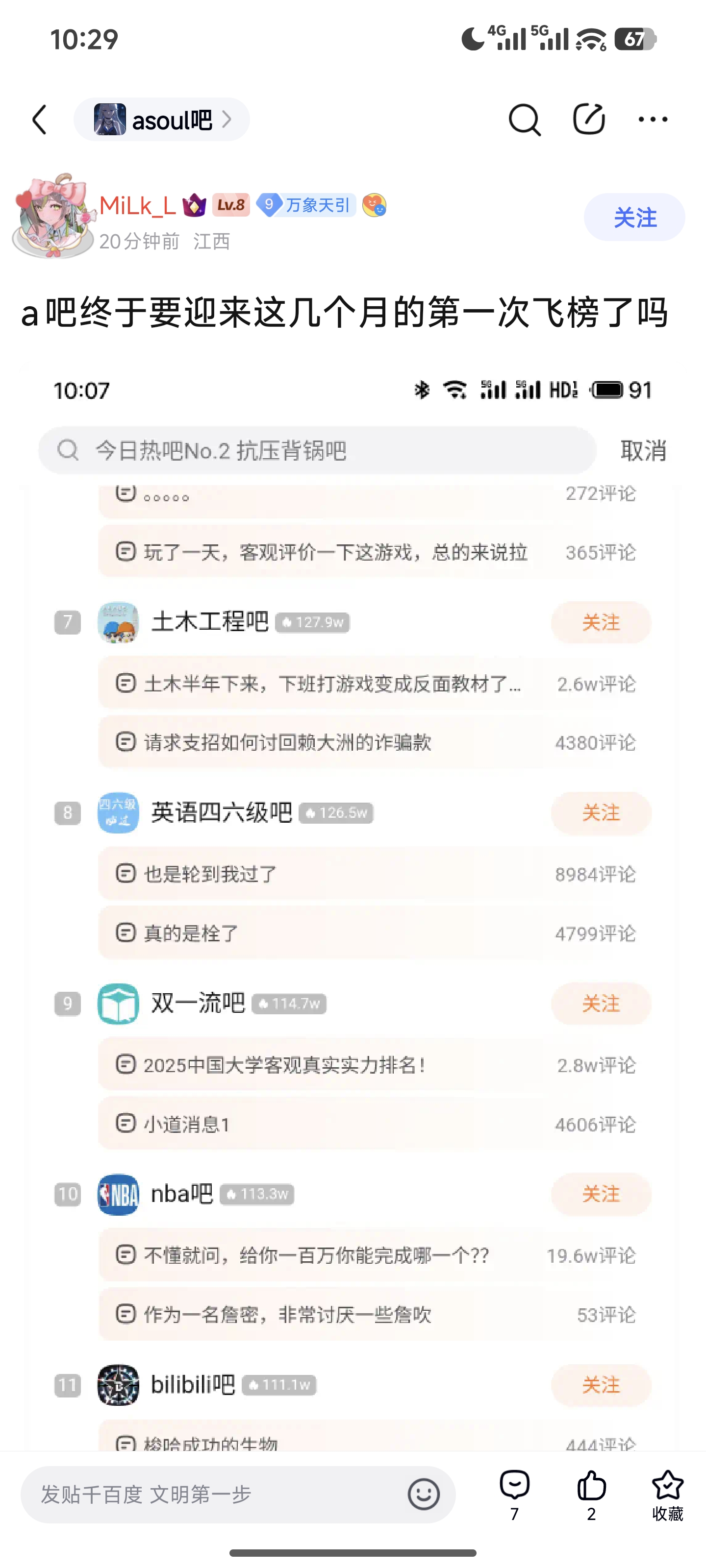Tap the MiLk_L user avatar
Viewport: 706px width, 1568px height.
tap(53, 217)
